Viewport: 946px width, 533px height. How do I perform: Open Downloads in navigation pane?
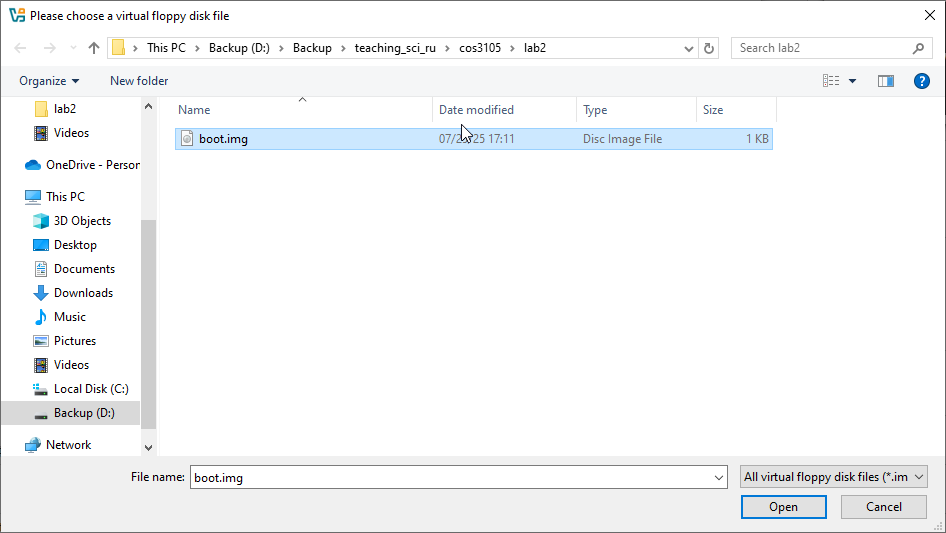[83, 293]
